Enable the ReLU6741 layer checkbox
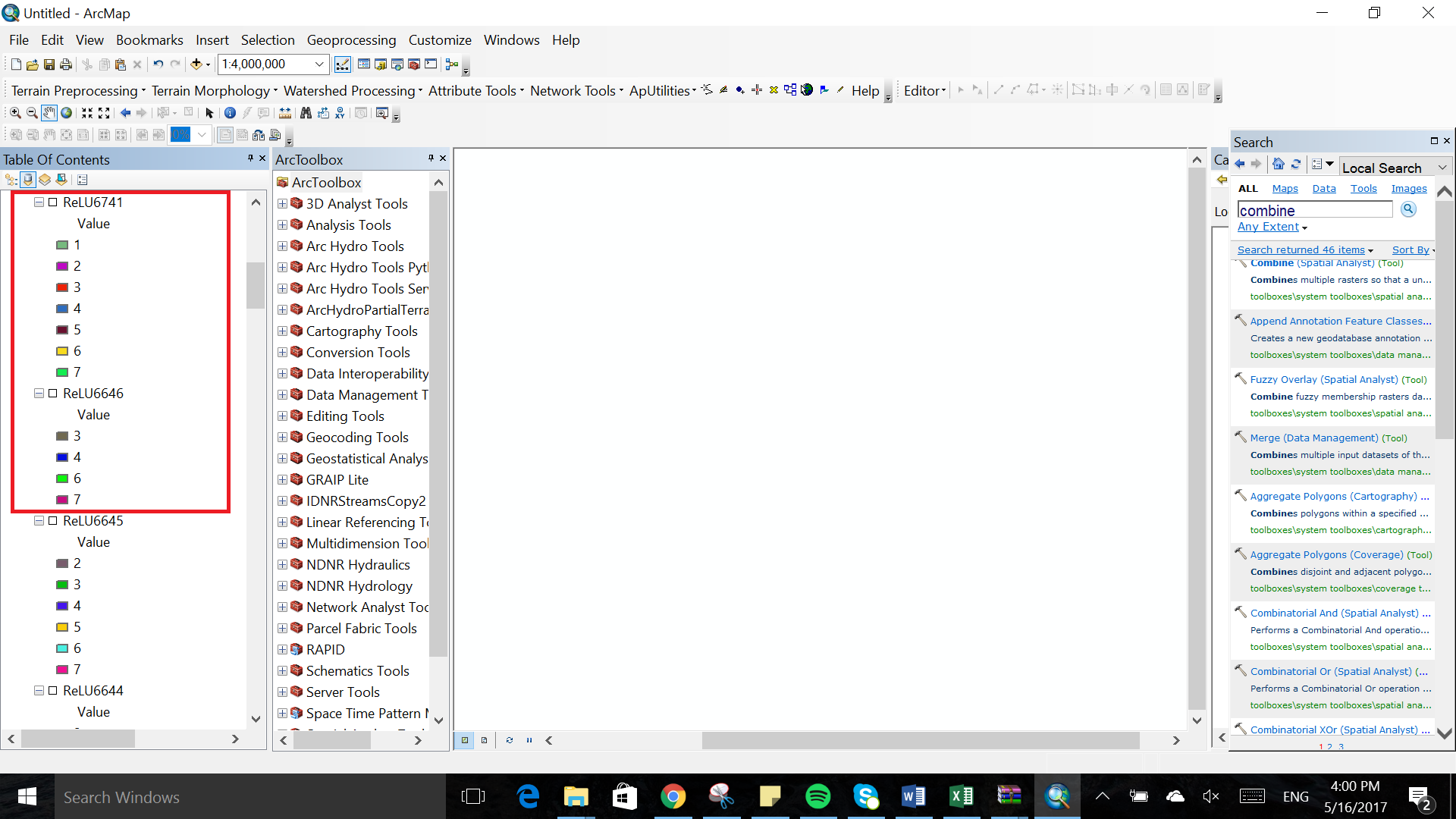1456x819 pixels. [53, 202]
